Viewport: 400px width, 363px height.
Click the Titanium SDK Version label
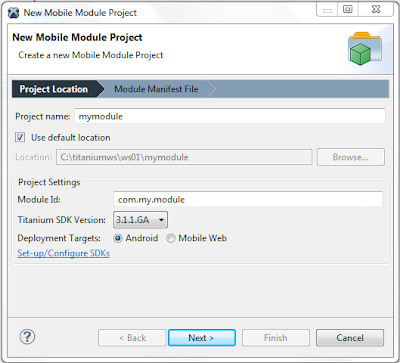(62, 220)
